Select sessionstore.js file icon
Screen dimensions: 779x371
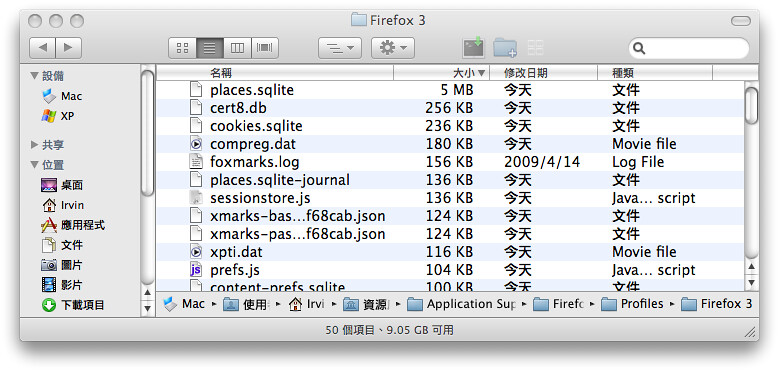point(197,198)
